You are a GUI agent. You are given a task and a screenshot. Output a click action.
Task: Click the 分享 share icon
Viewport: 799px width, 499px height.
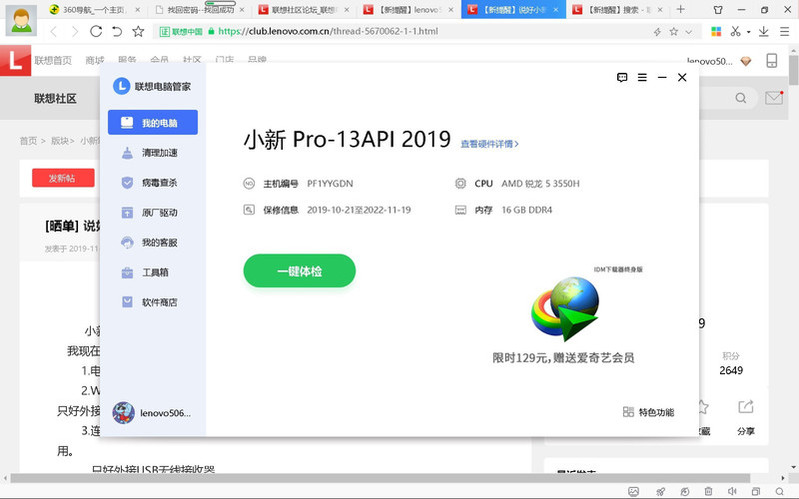click(745, 407)
